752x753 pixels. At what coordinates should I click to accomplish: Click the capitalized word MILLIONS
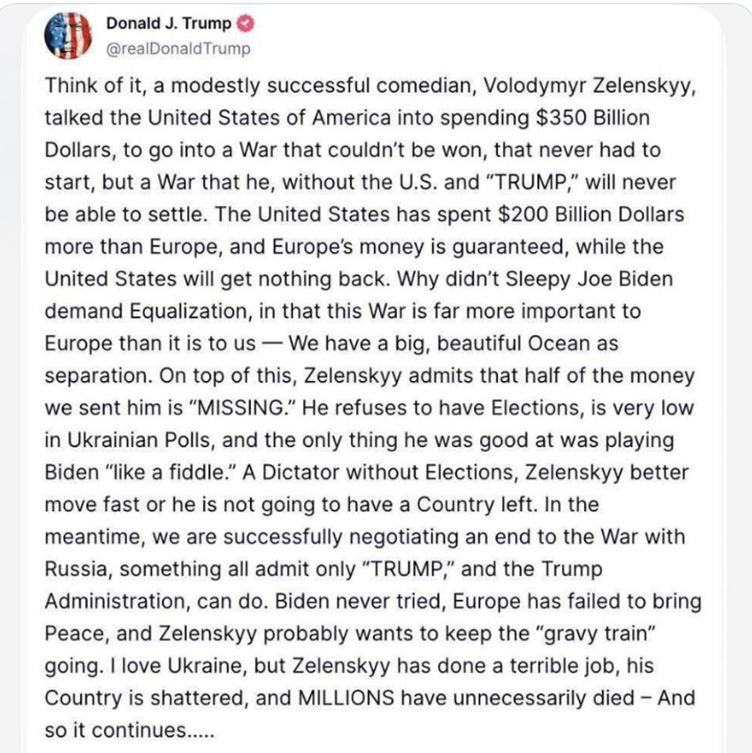pos(346,698)
